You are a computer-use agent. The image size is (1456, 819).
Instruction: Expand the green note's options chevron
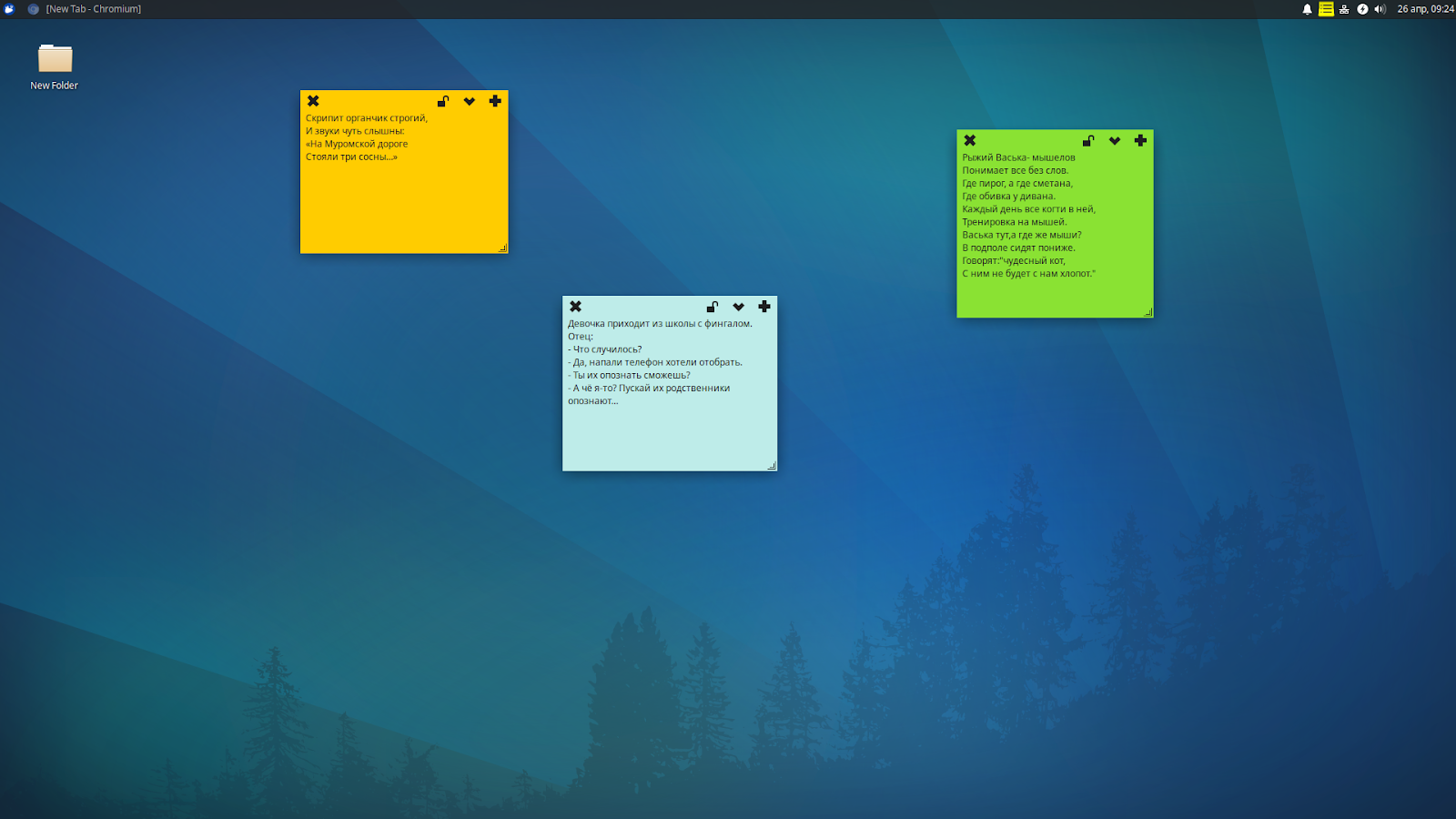pos(1115,140)
